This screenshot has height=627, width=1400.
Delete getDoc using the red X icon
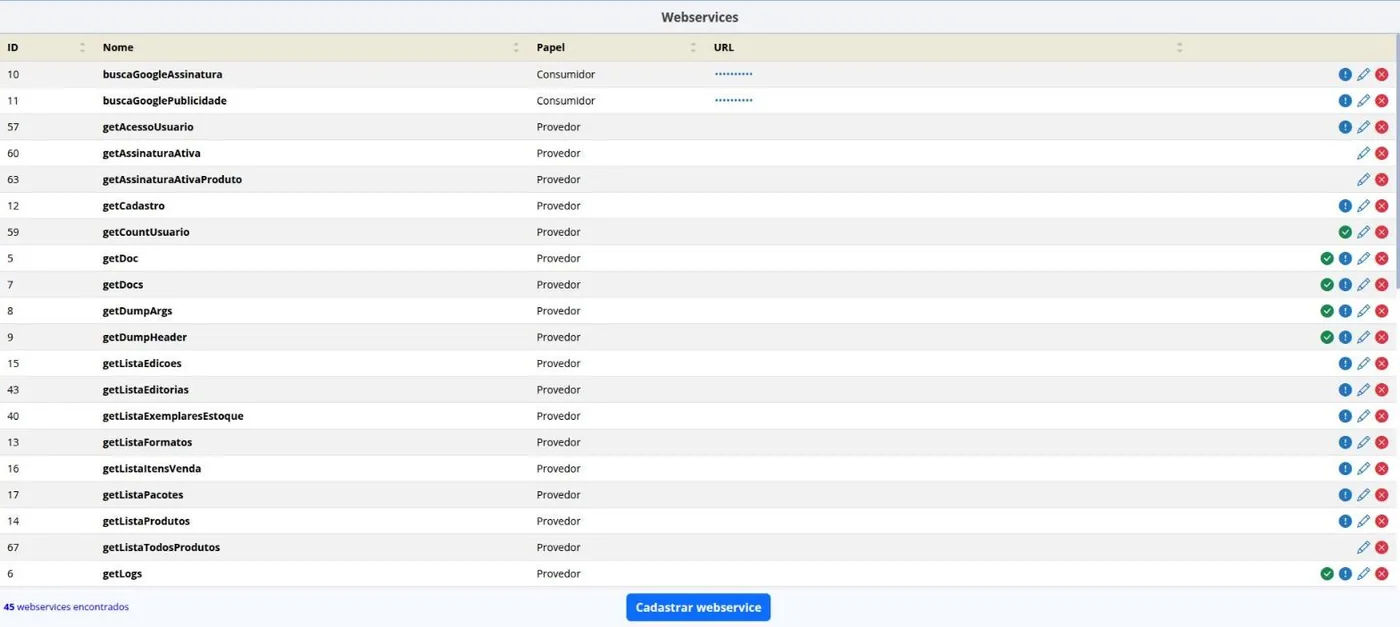point(1382,258)
